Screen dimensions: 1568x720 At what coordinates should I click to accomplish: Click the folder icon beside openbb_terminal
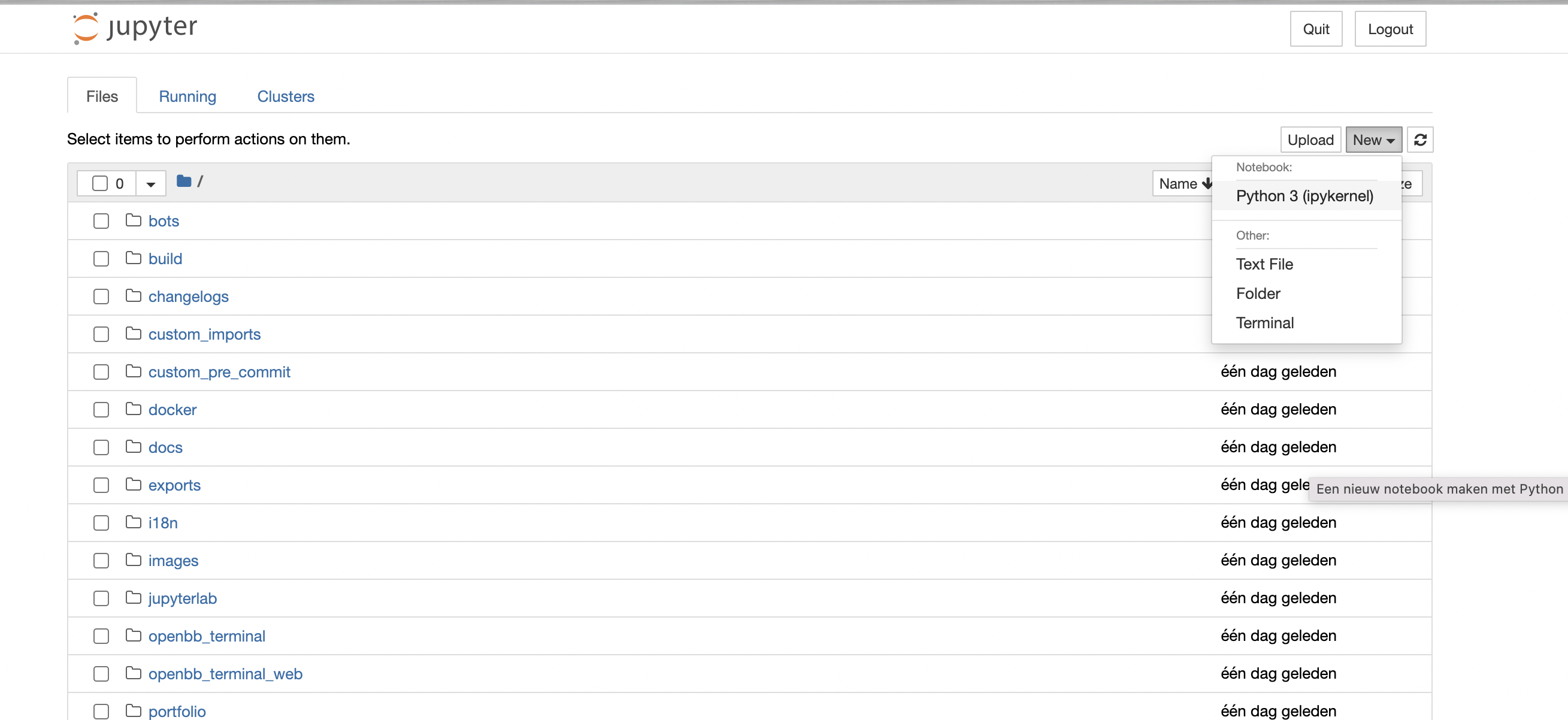coord(134,636)
